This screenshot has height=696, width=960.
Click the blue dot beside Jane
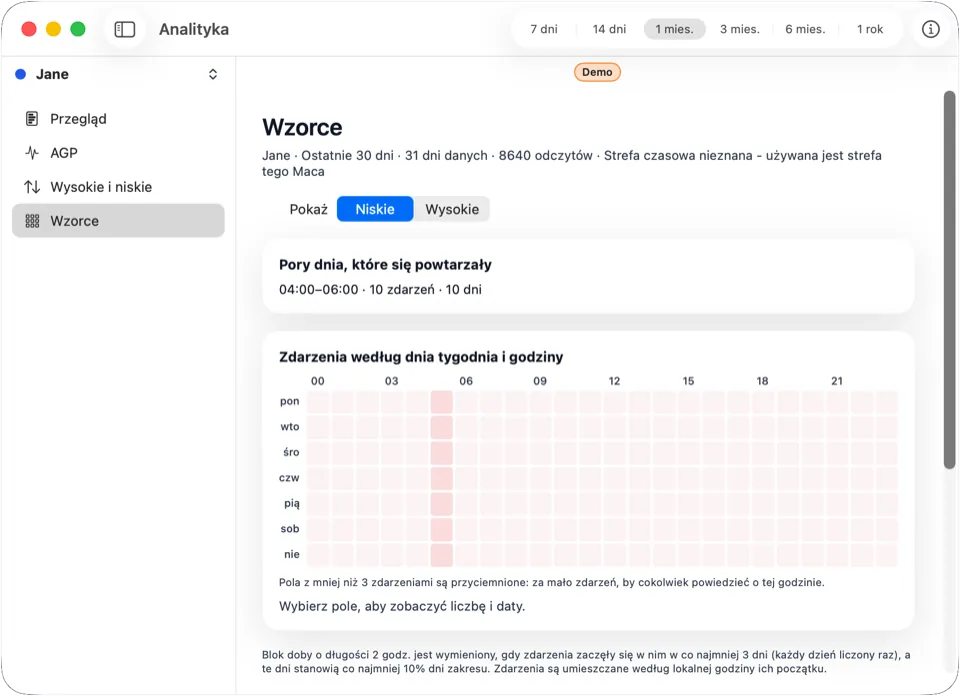20,74
